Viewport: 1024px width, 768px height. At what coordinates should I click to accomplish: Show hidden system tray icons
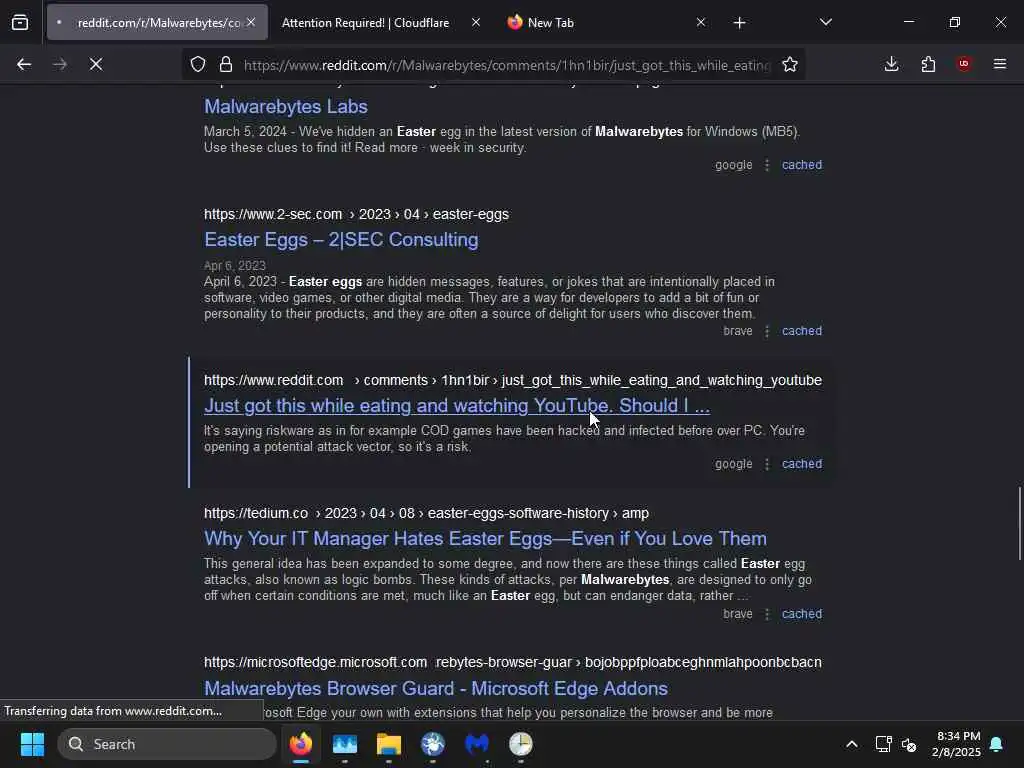[x=852, y=744]
